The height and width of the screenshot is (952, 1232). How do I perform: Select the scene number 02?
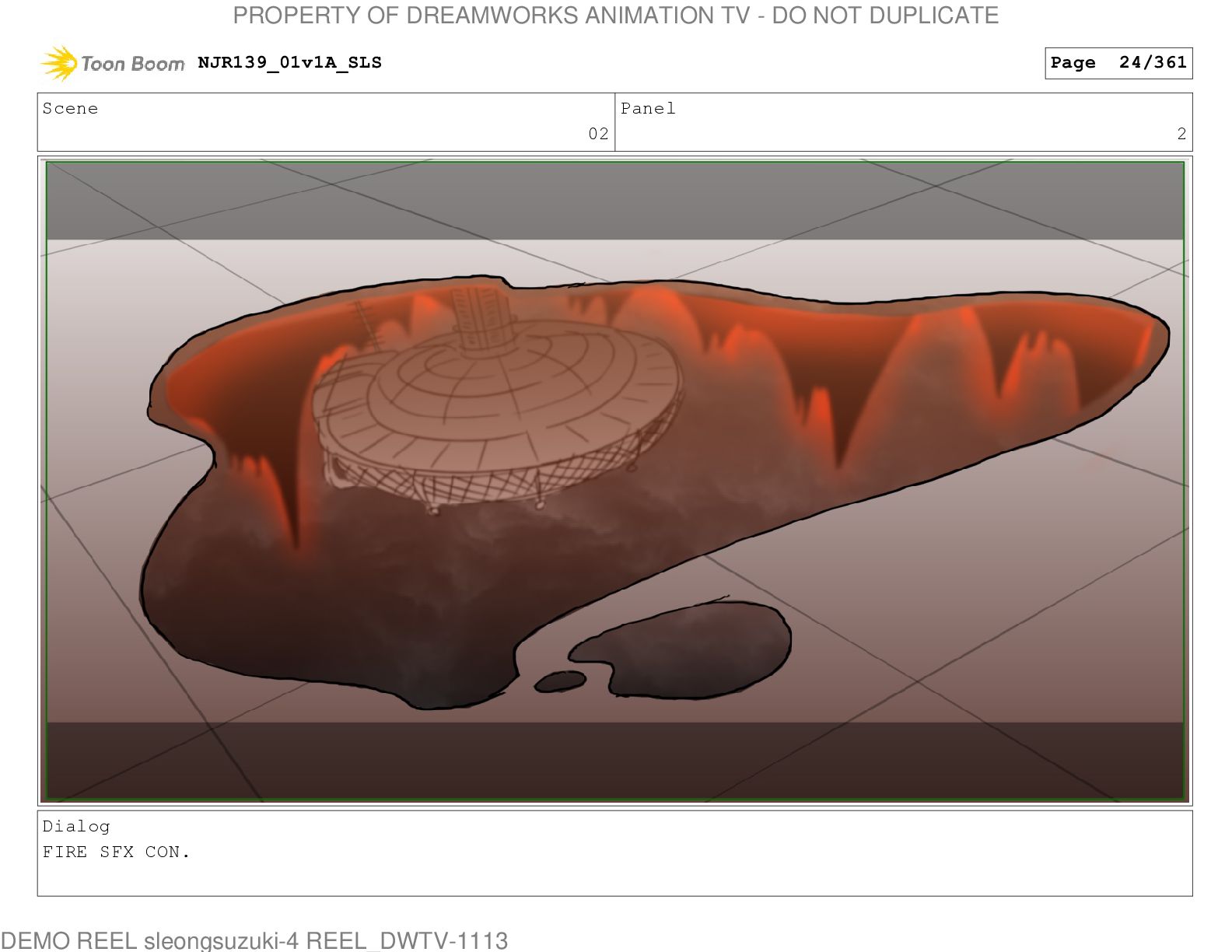[x=598, y=134]
